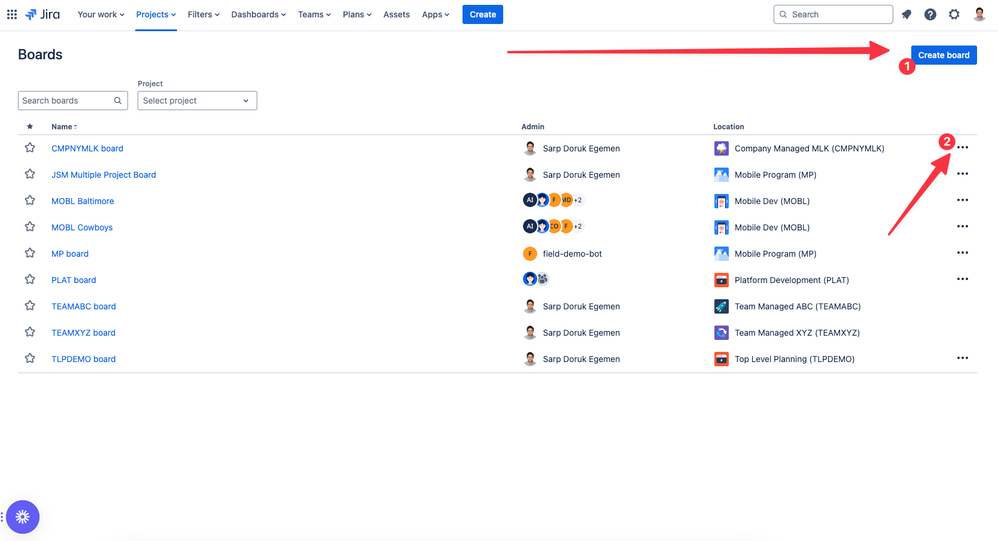Star the PLAT board
This screenshot has height=541, width=998.
(x=30, y=279)
